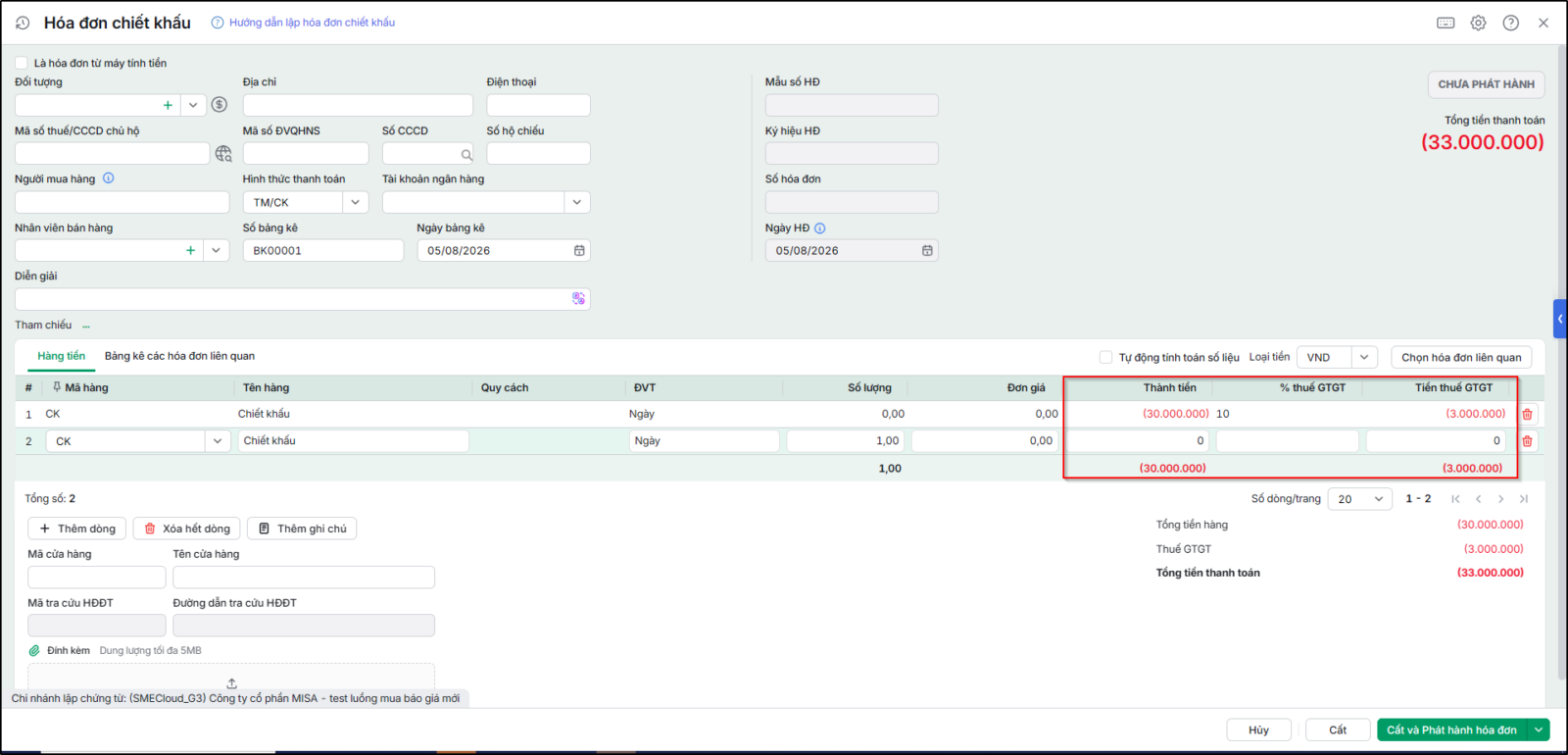This screenshot has height=755, width=1568.
Task: Click Cất và Phát hành hóa đơn button
Action: (x=1451, y=730)
